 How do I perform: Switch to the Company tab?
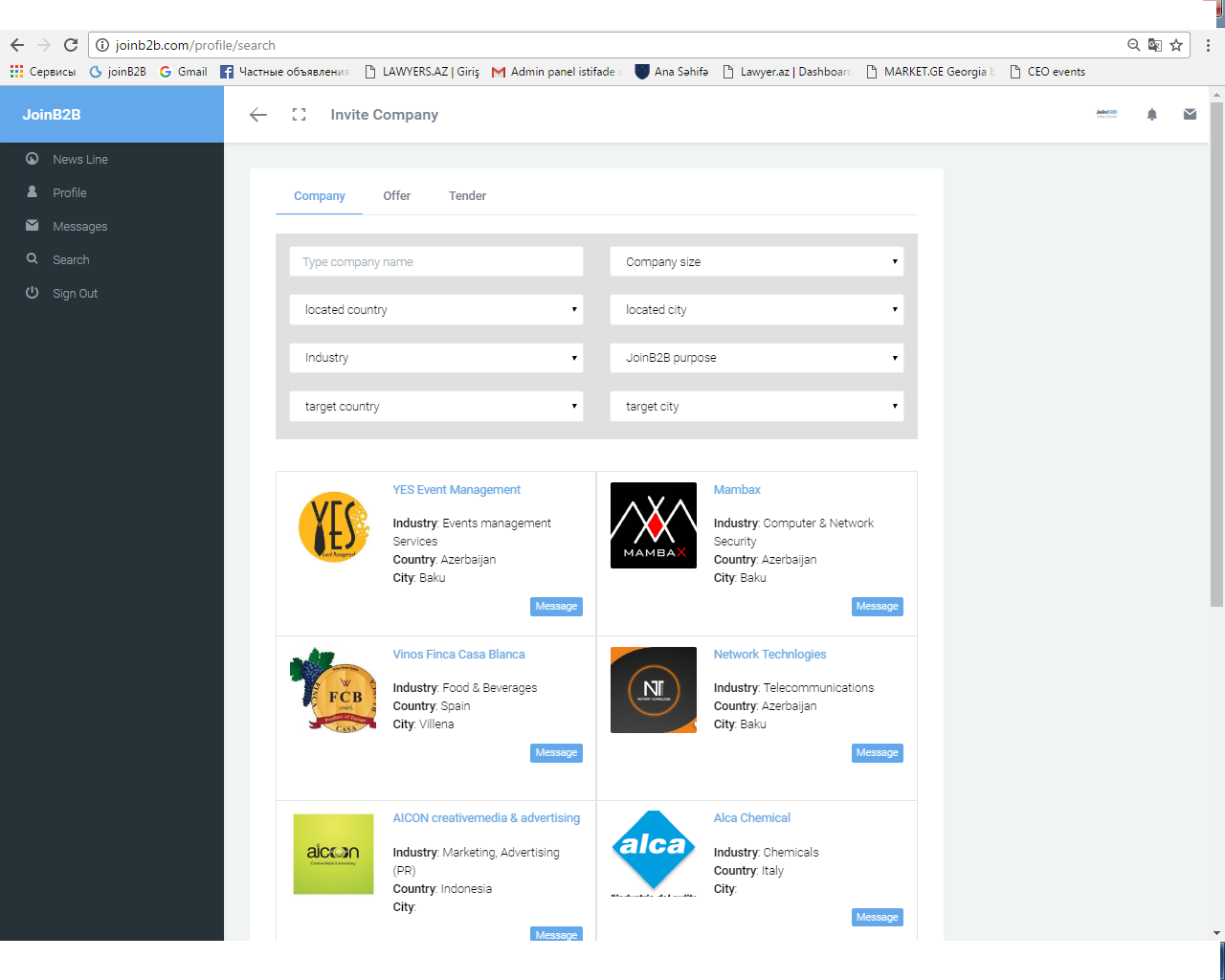(320, 196)
